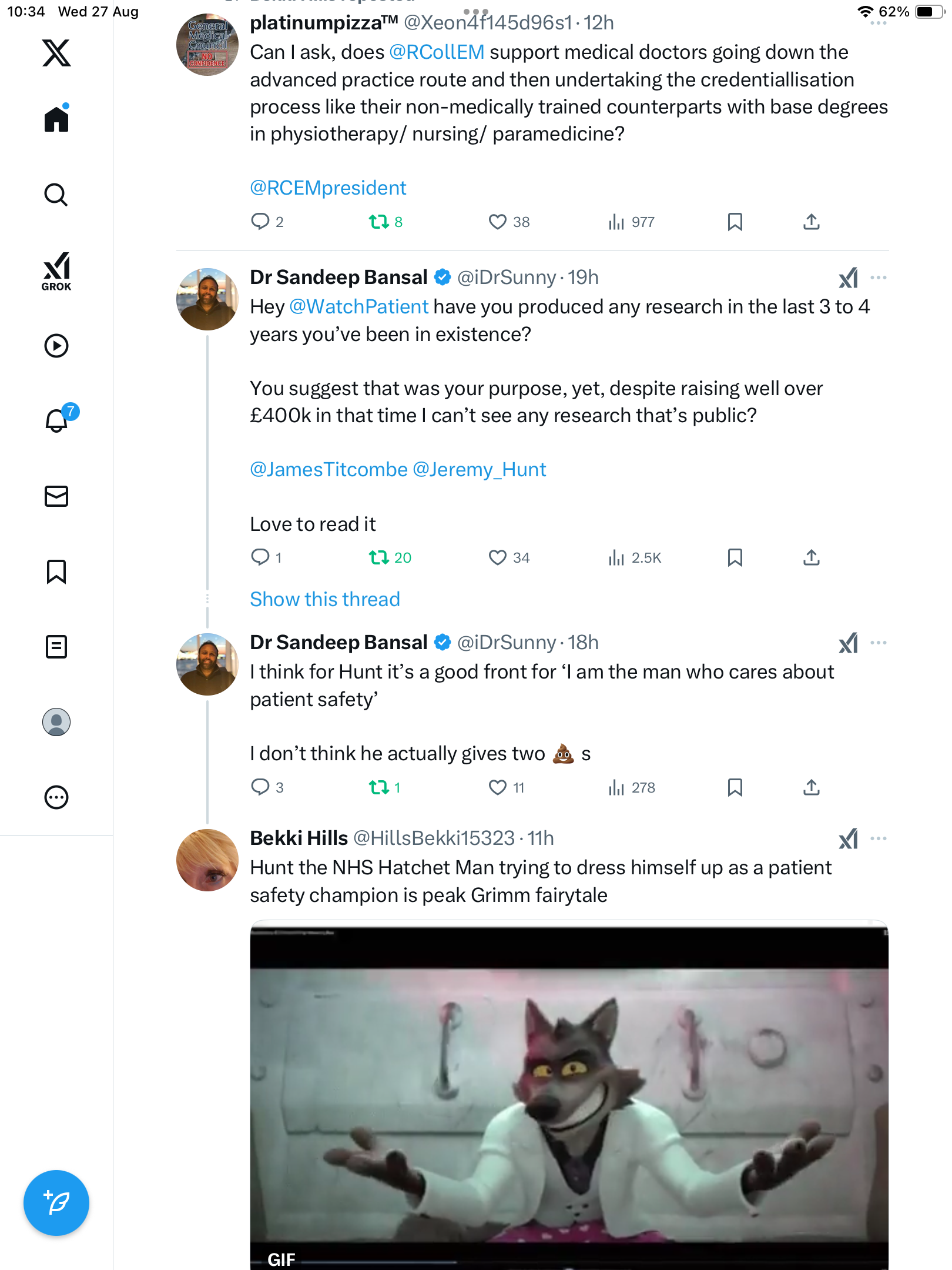The height and width of the screenshot is (1270, 952).
Task: Tap the compose new post button
Action: coord(56,1203)
